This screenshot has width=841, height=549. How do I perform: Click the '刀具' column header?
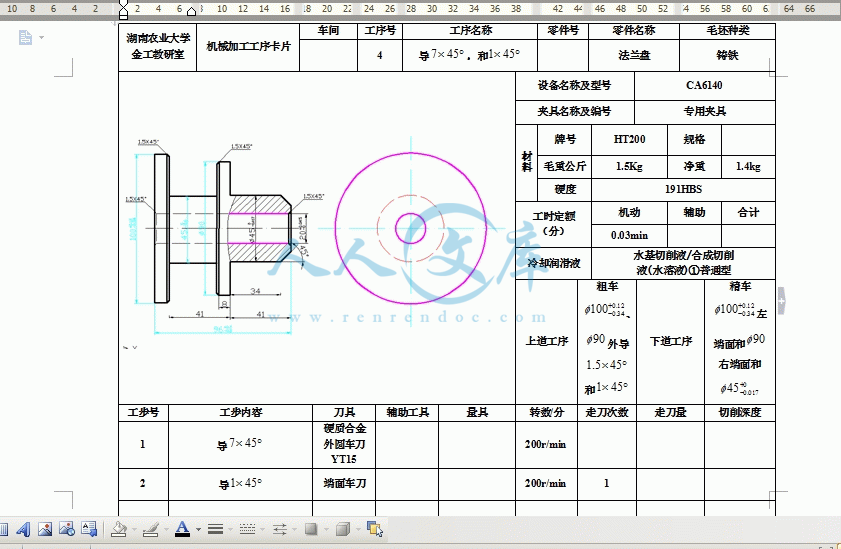pyautogui.click(x=344, y=412)
